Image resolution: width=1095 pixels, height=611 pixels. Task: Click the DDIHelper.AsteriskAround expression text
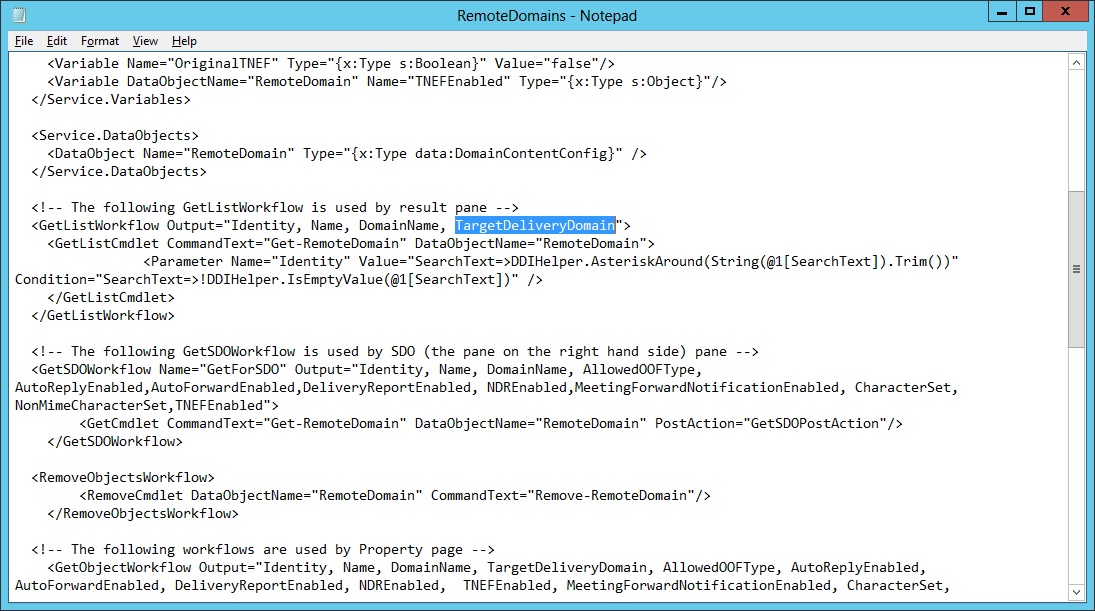pyautogui.click(x=595, y=262)
